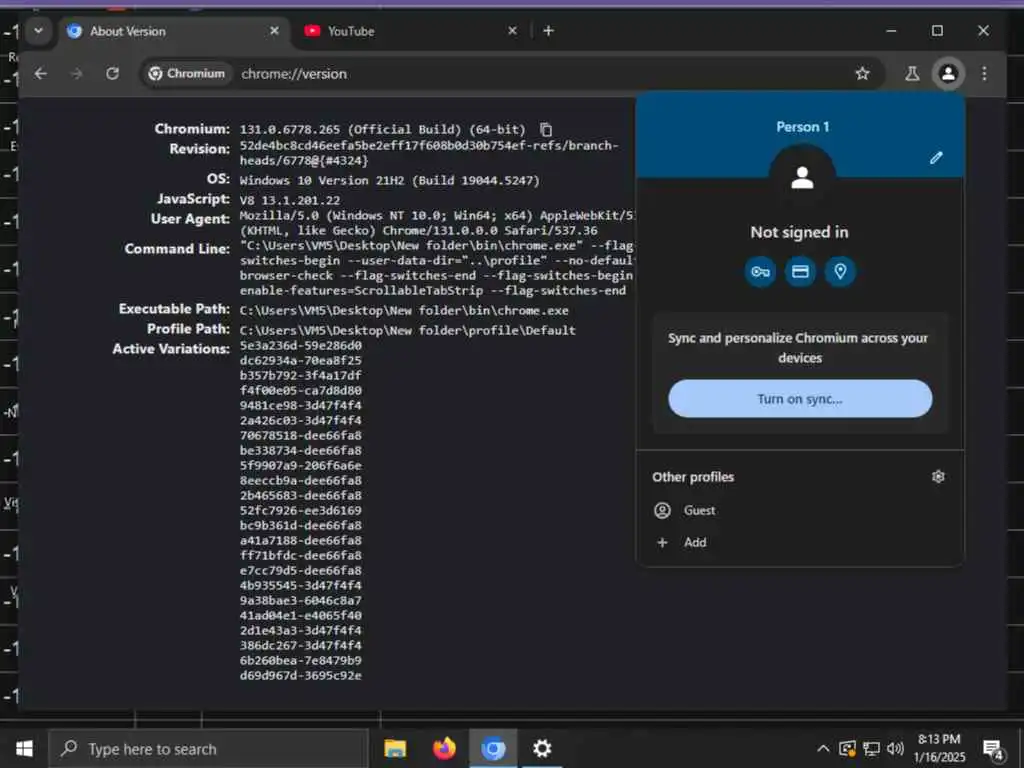1024x768 pixels.
Task: Click the security tray icon with warning badge
Action: pos(847,748)
